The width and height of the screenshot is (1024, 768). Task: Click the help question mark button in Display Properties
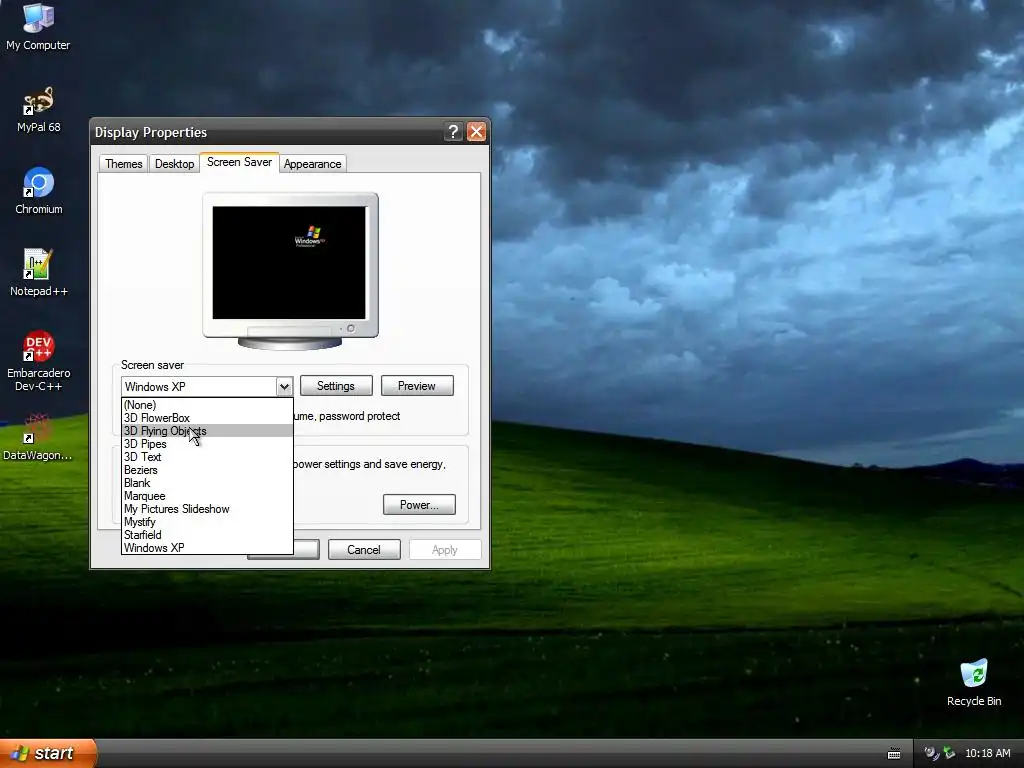pos(453,132)
